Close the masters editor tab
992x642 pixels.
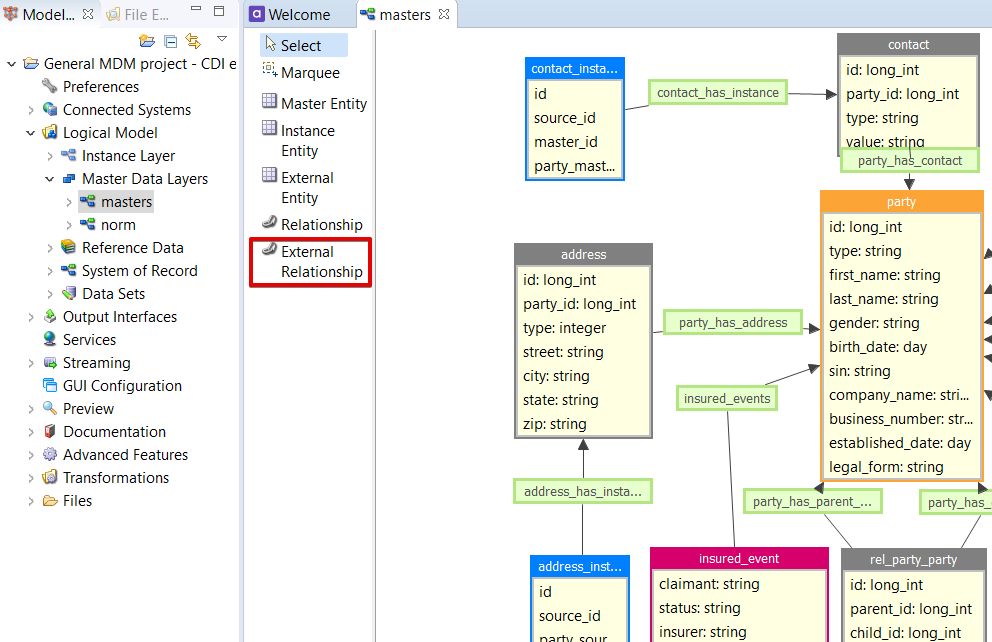pyautogui.click(x=444, y=15)
